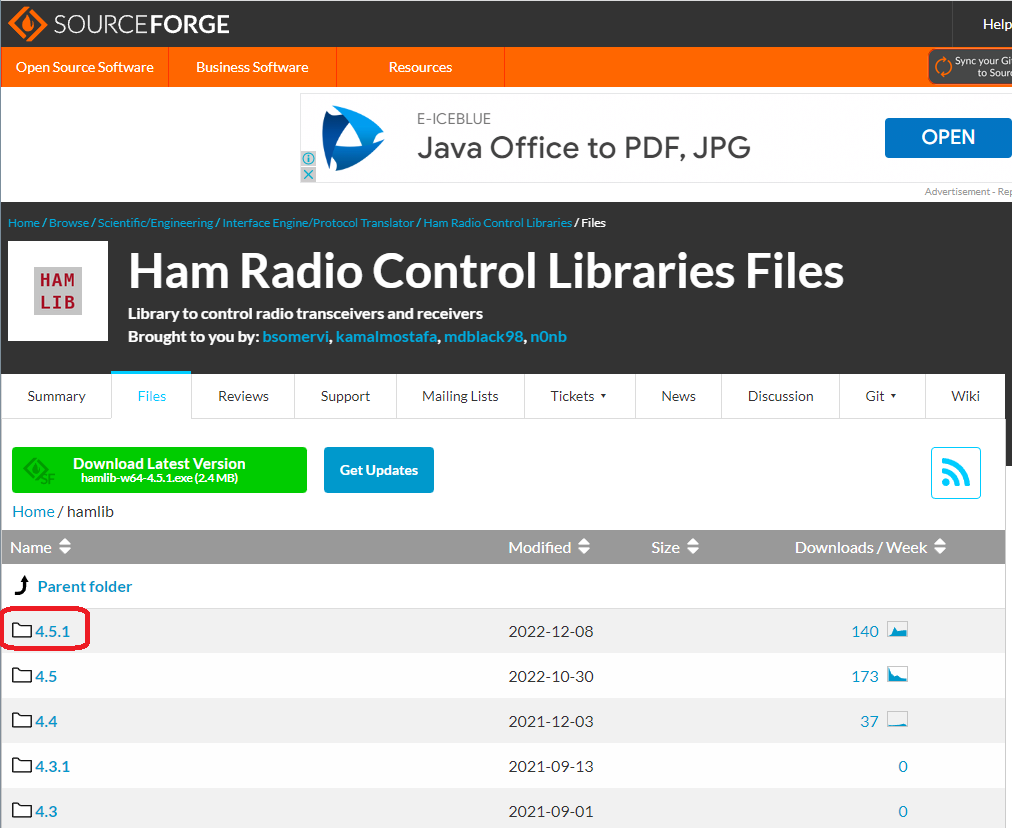Open the Help link in header

click(997, 25)
